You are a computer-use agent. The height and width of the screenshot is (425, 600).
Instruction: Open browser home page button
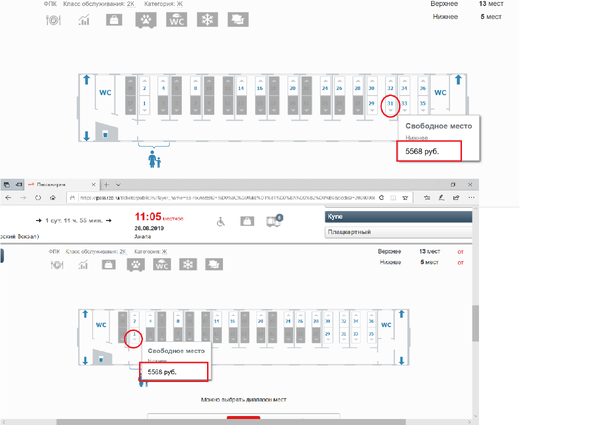point(53,198)
